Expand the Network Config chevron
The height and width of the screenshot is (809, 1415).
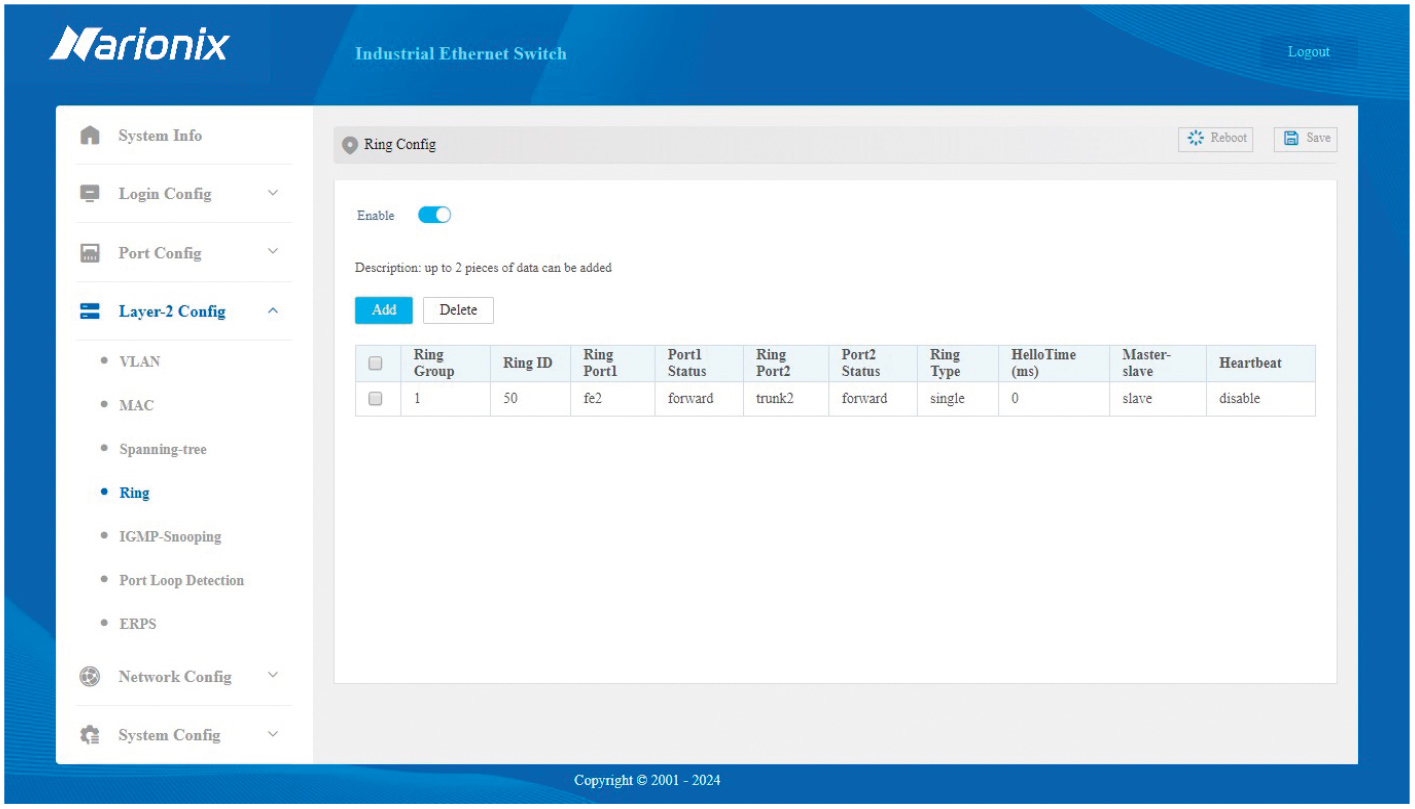click(x=273, y=676)
